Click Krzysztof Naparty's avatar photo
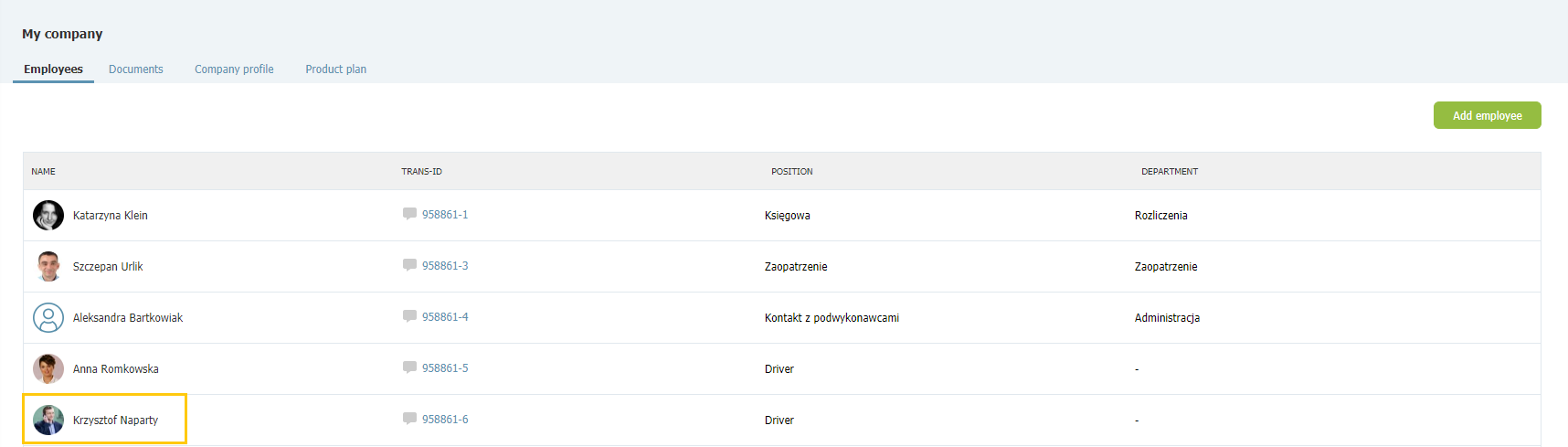The width and height of the screenshot is (1568, 447). (48, 420)
